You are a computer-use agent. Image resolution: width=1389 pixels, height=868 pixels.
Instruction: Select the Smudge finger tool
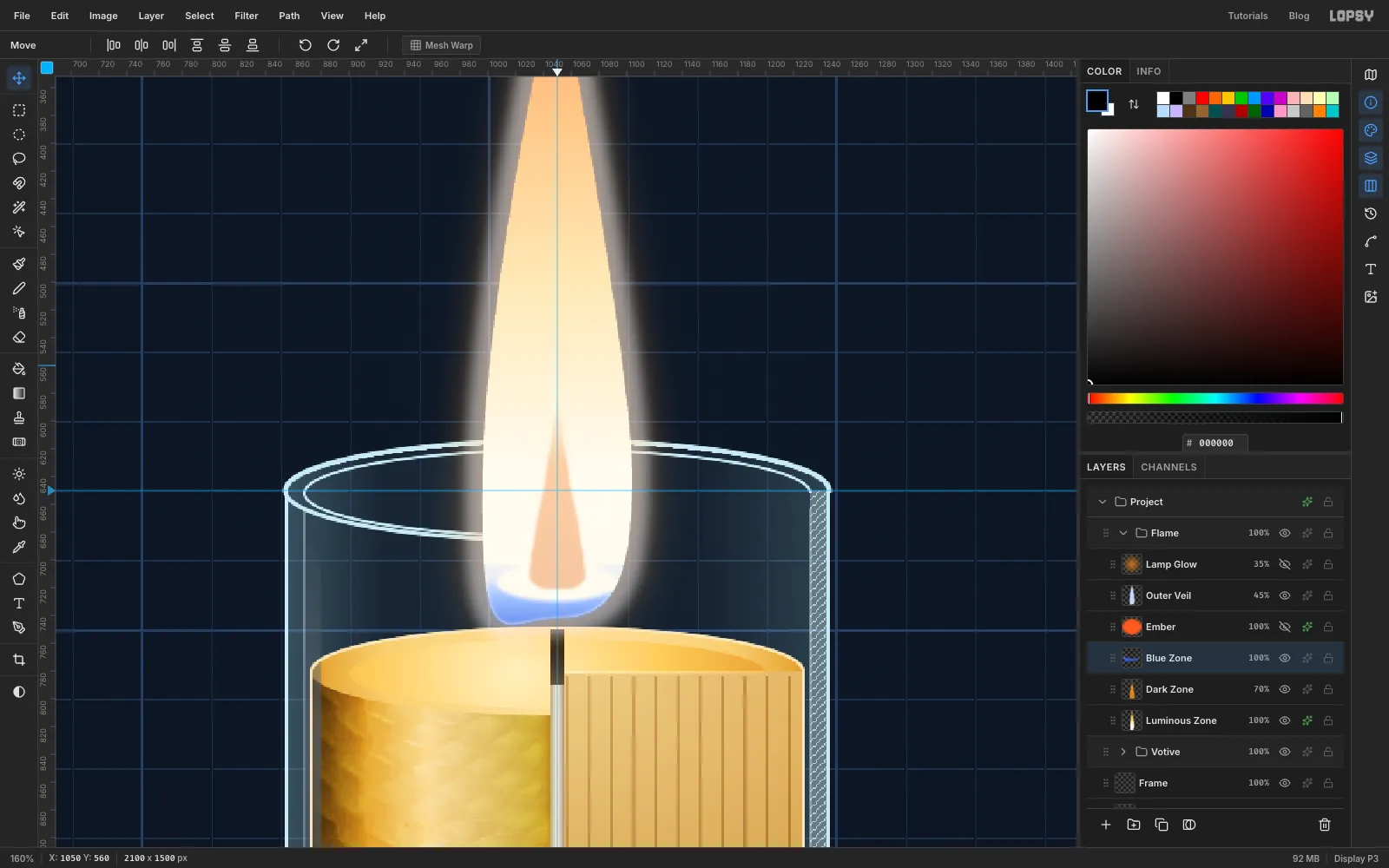[x=19, y=523]
